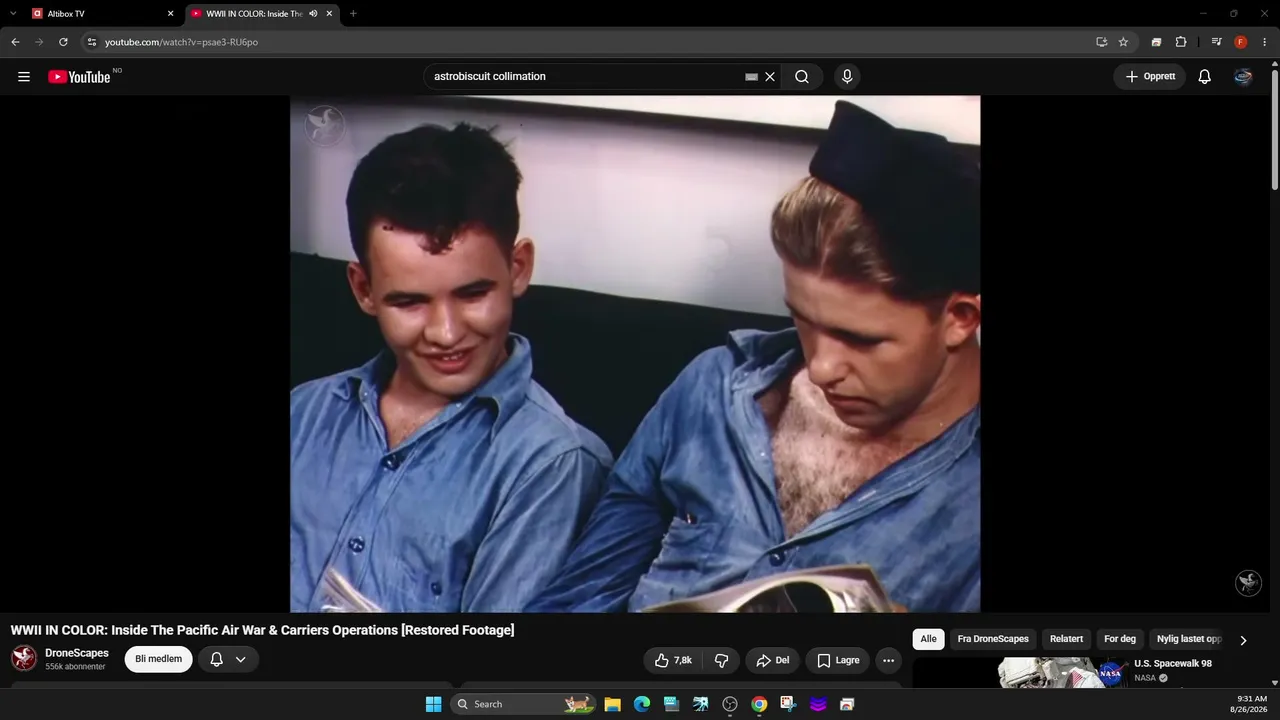The width and height of the screenshot is (1280, 720).
Task: Select the WWII IN COLOR tab
Action: 262,14
